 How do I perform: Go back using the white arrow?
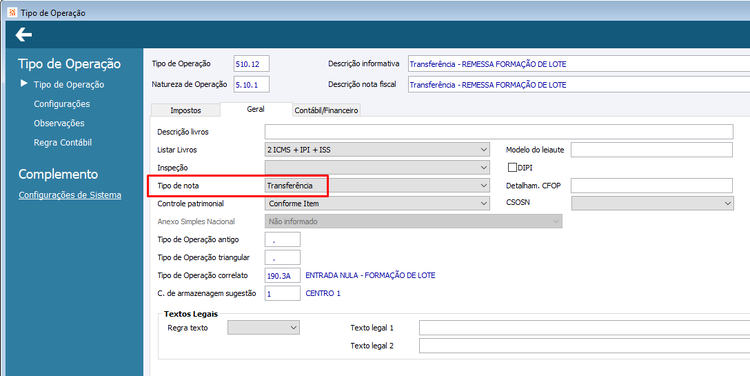pyautogui.click(x=23, y=35)
